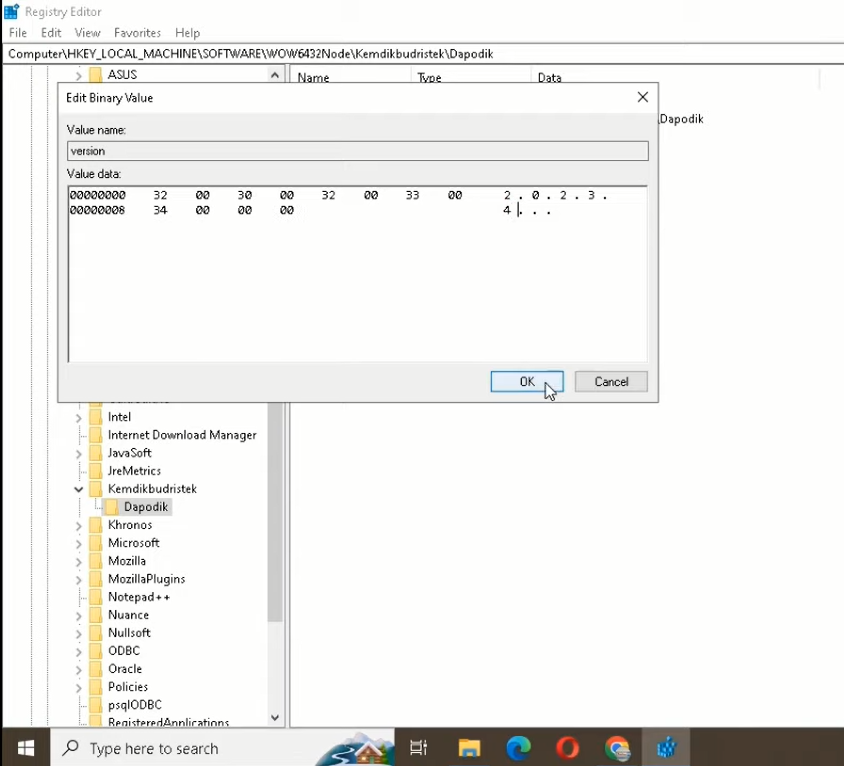Click the Dapodik data text in right pane
This screenshot has width=844, height=766.
681,119
